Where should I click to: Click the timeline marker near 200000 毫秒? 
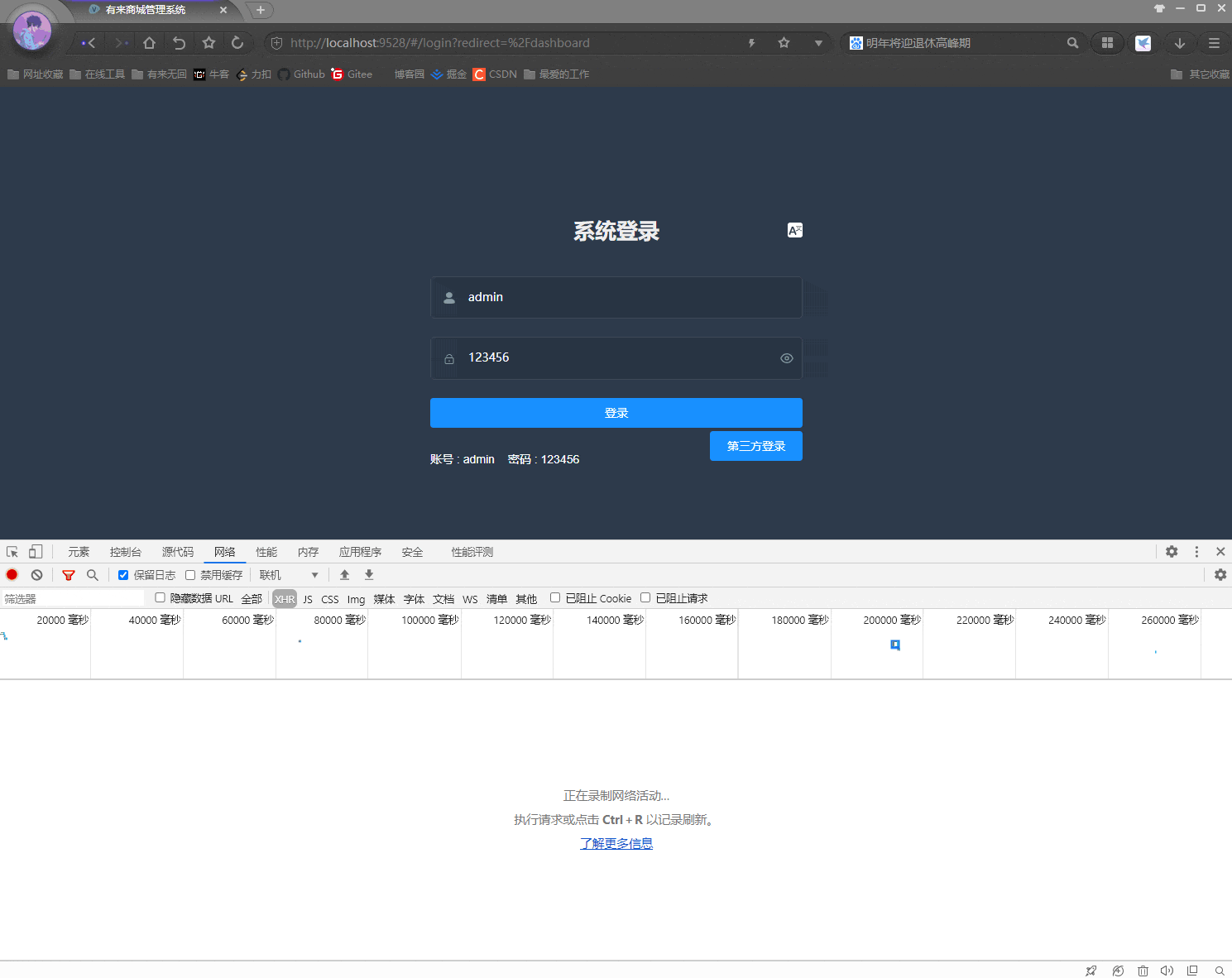[x=895, y=645]
